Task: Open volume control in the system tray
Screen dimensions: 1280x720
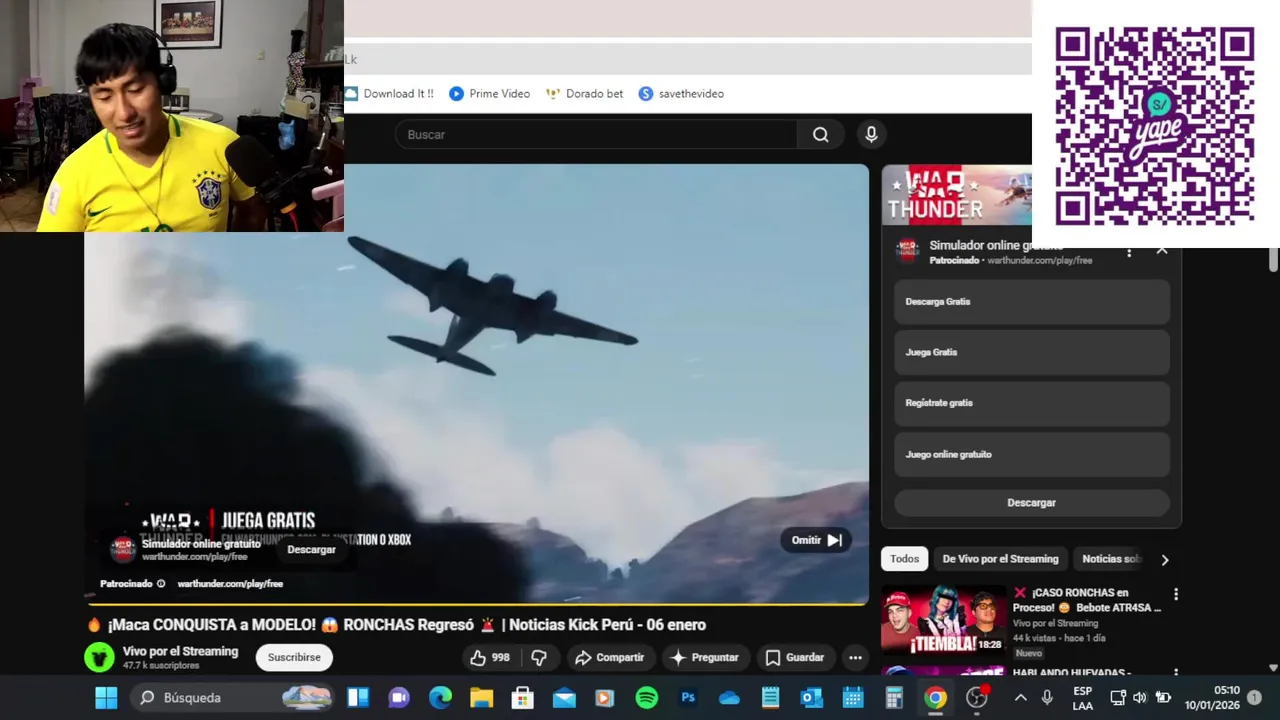Action: coord(1140,697)
